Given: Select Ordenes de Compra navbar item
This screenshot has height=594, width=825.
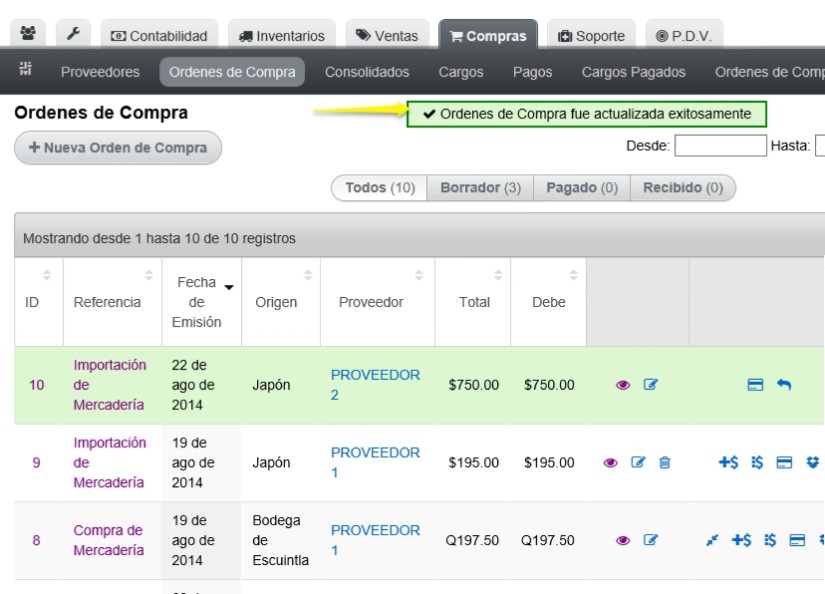Looking at the screenshot, I should (x=232, y=72).
